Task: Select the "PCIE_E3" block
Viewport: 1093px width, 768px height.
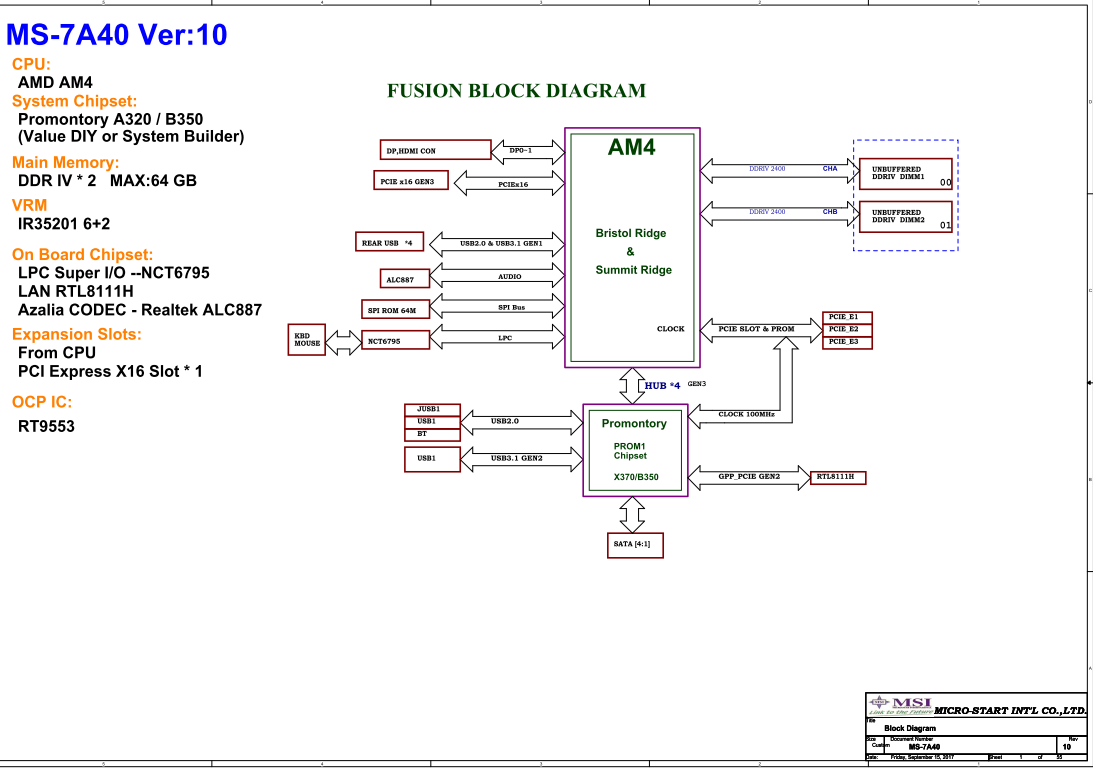Action: tap(847, 342)
